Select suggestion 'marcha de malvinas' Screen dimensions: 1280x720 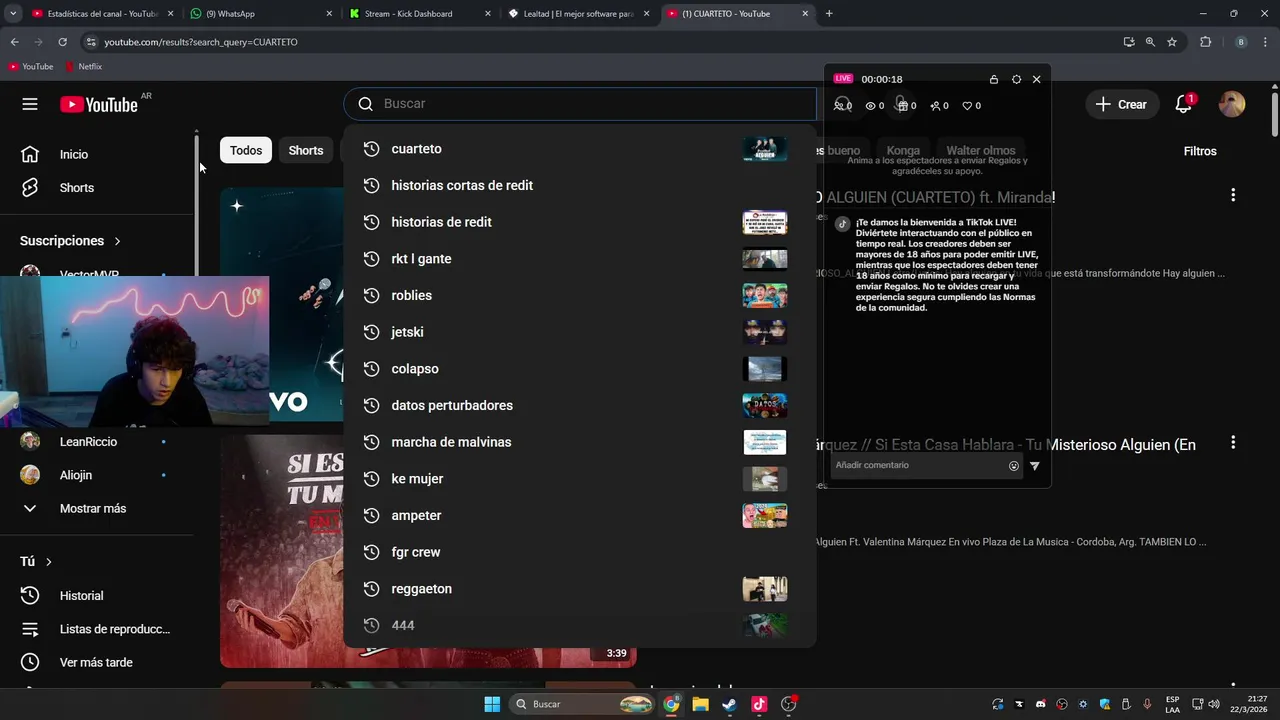click(x=580, y=442)
